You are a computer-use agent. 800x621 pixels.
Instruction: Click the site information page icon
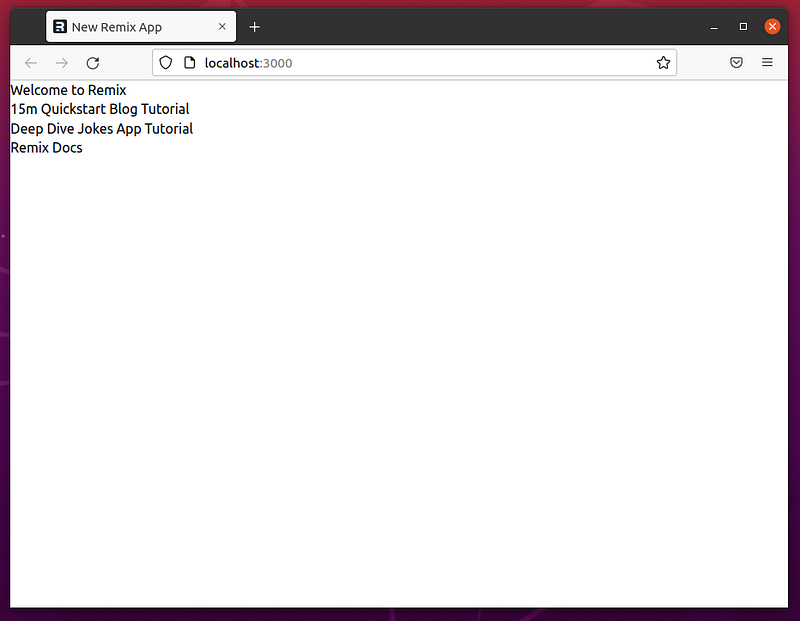(190, 63)
